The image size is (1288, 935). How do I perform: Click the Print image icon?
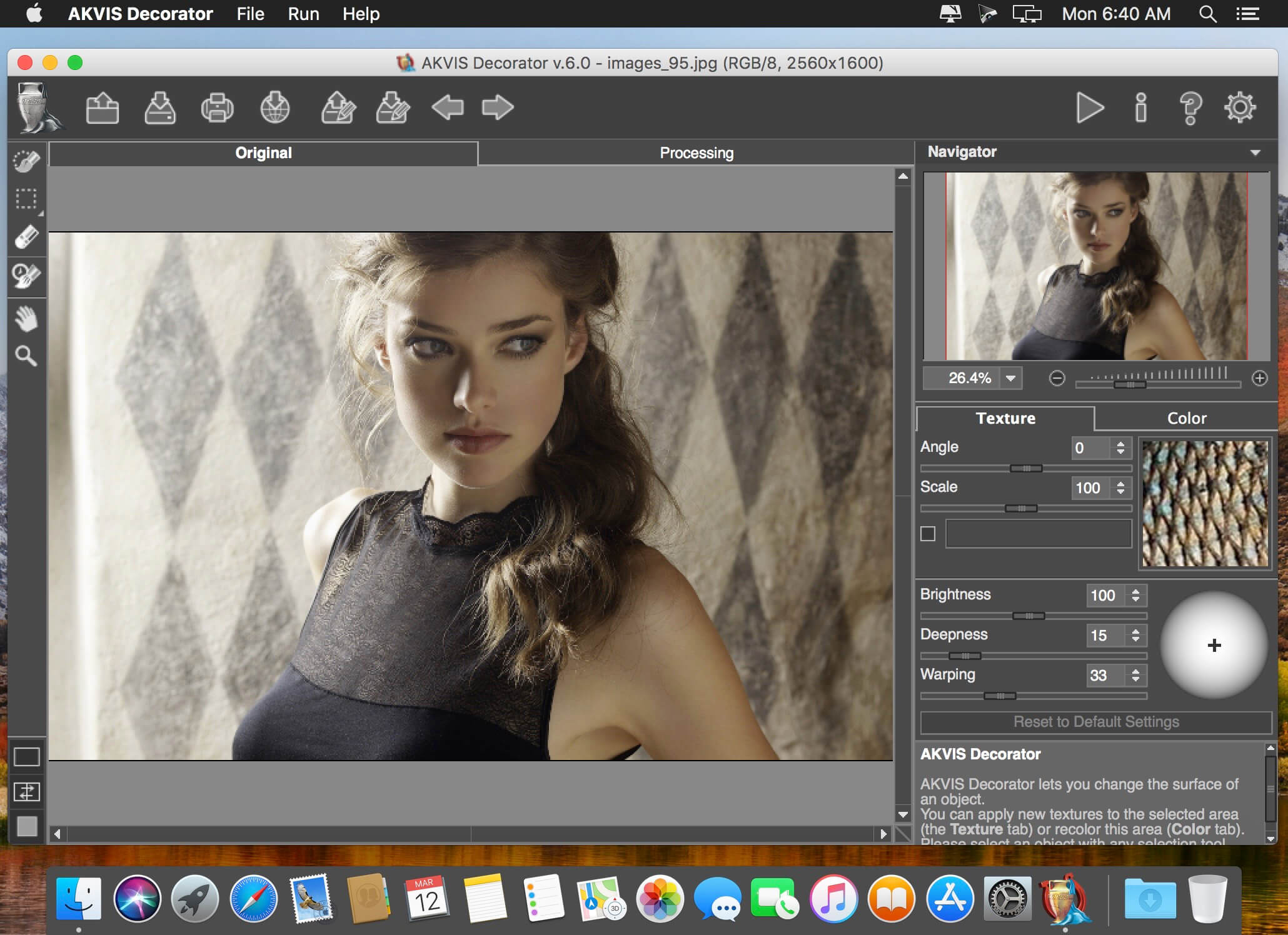click(217, 108)
